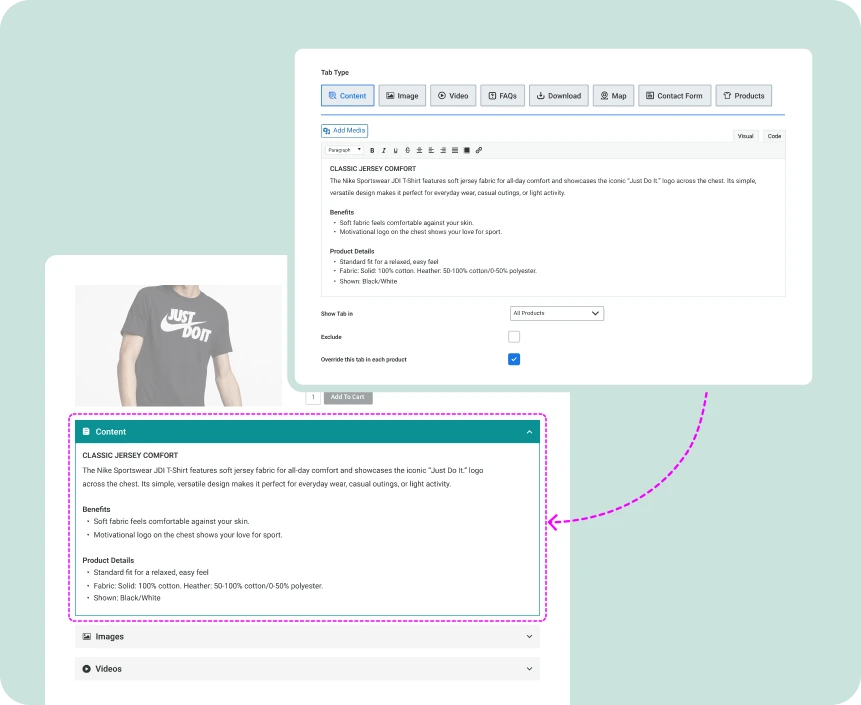This screenshot has width=861, height=705.
Task: Click the Bold formatting icon
Action: tap(371, 150)
